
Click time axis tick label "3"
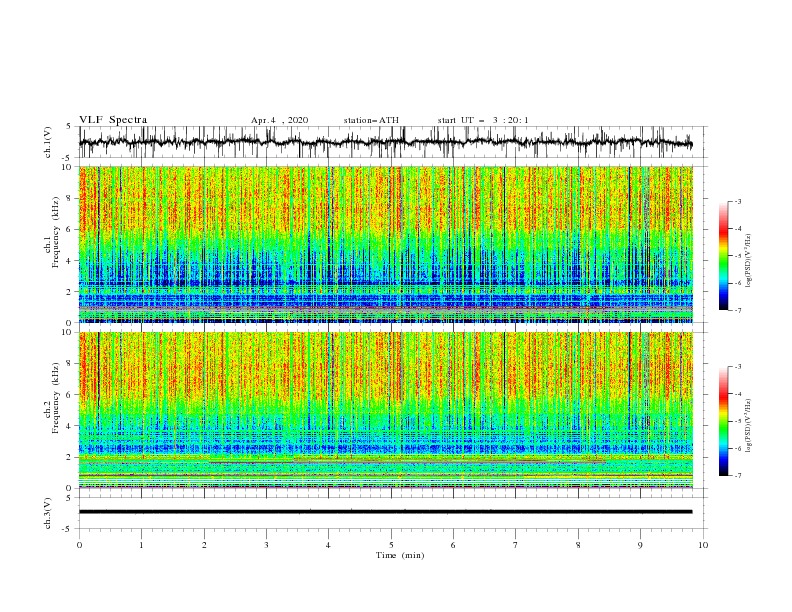pos(266,545)
